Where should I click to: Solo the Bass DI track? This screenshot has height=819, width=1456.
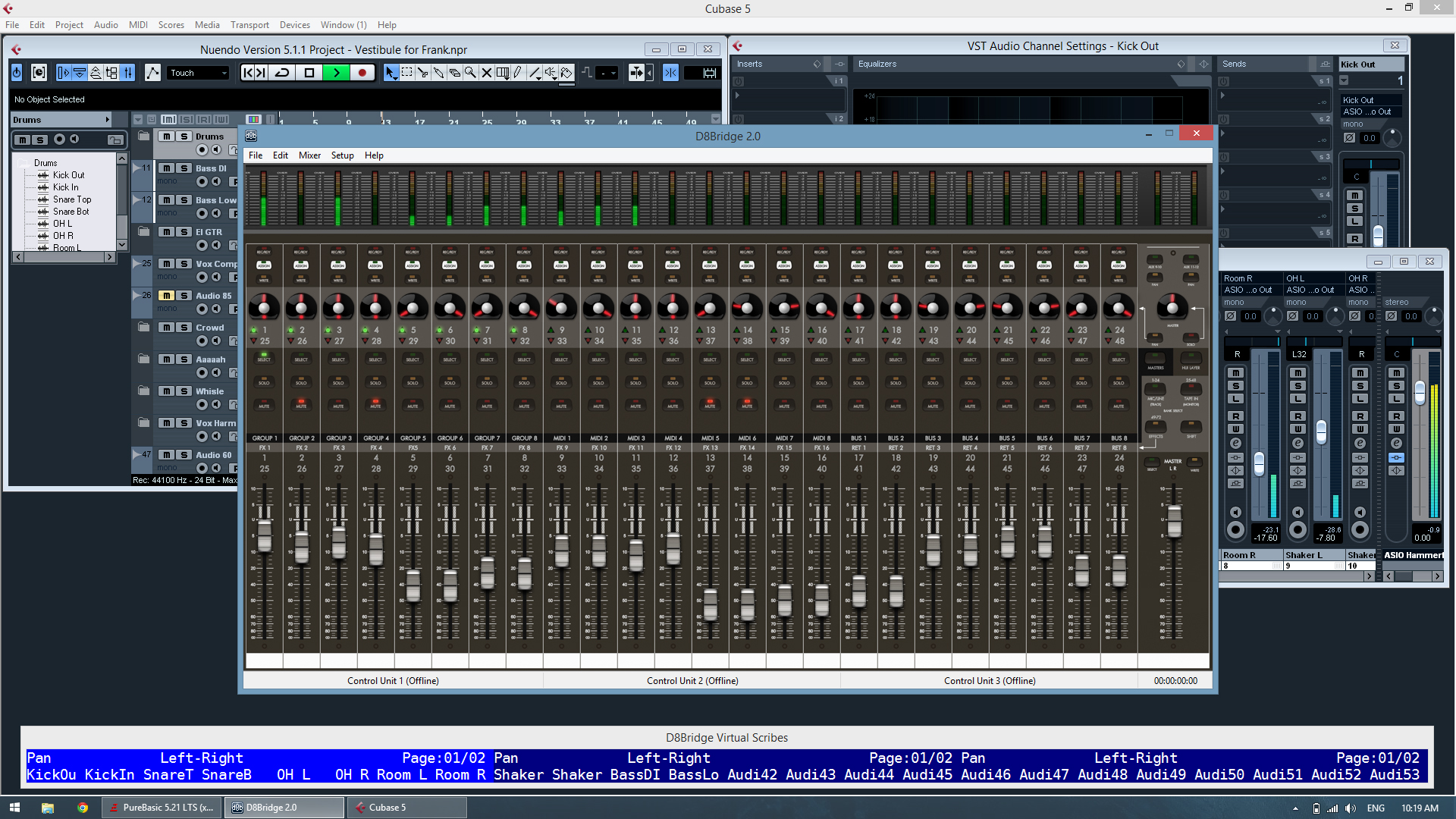click(184, 168)
